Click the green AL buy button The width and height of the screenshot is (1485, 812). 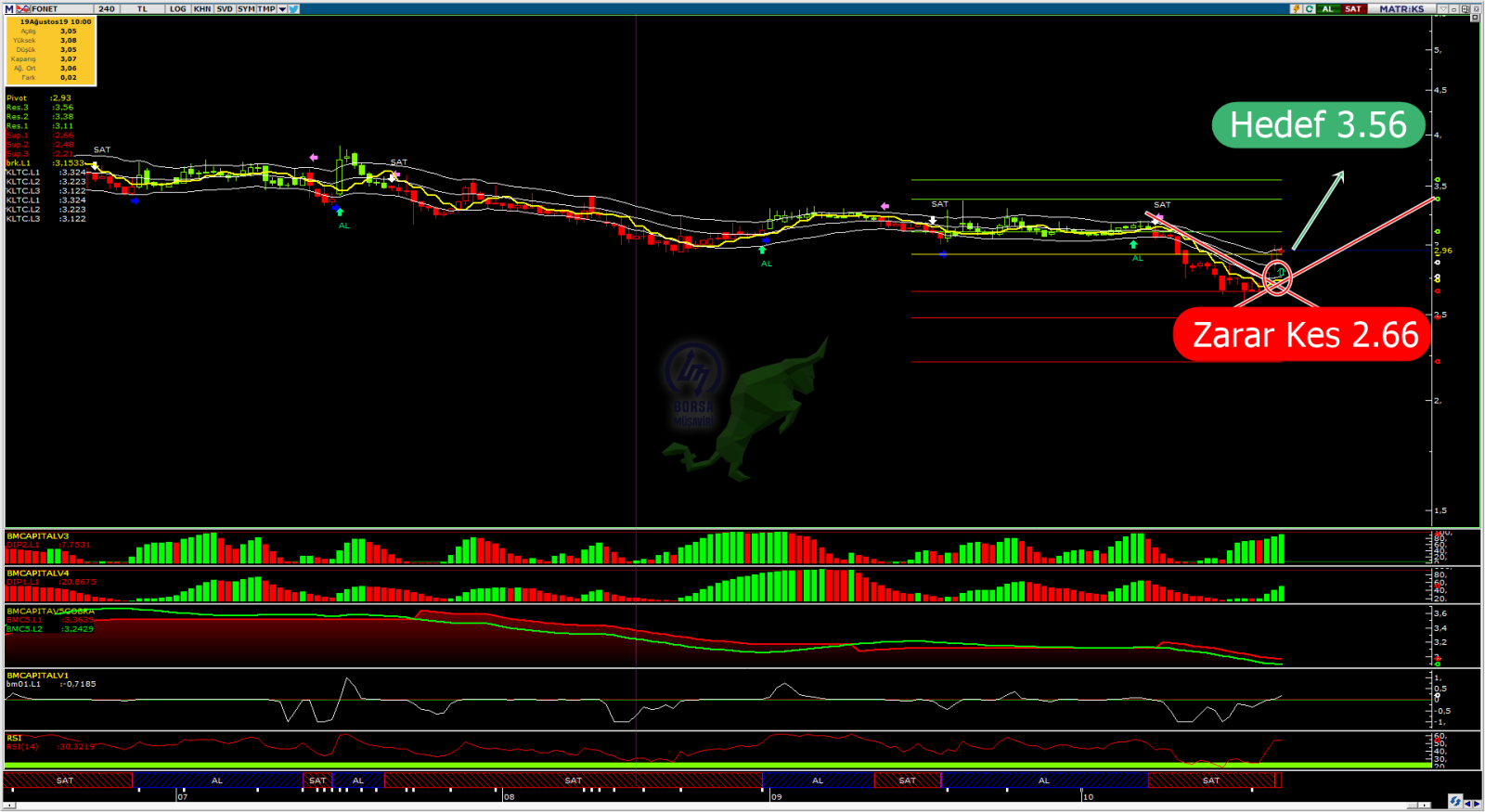point(1328,9)
